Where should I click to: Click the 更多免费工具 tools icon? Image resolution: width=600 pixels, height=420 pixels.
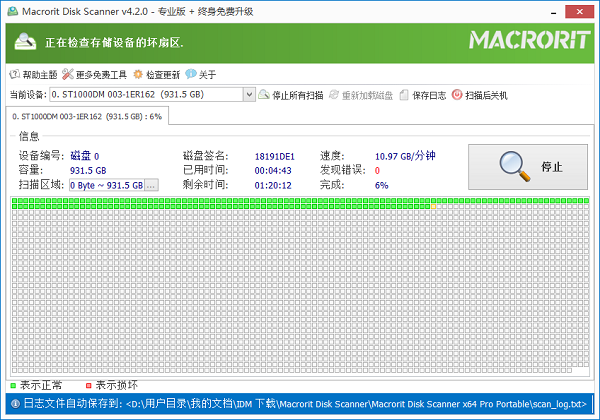[67, 74]
